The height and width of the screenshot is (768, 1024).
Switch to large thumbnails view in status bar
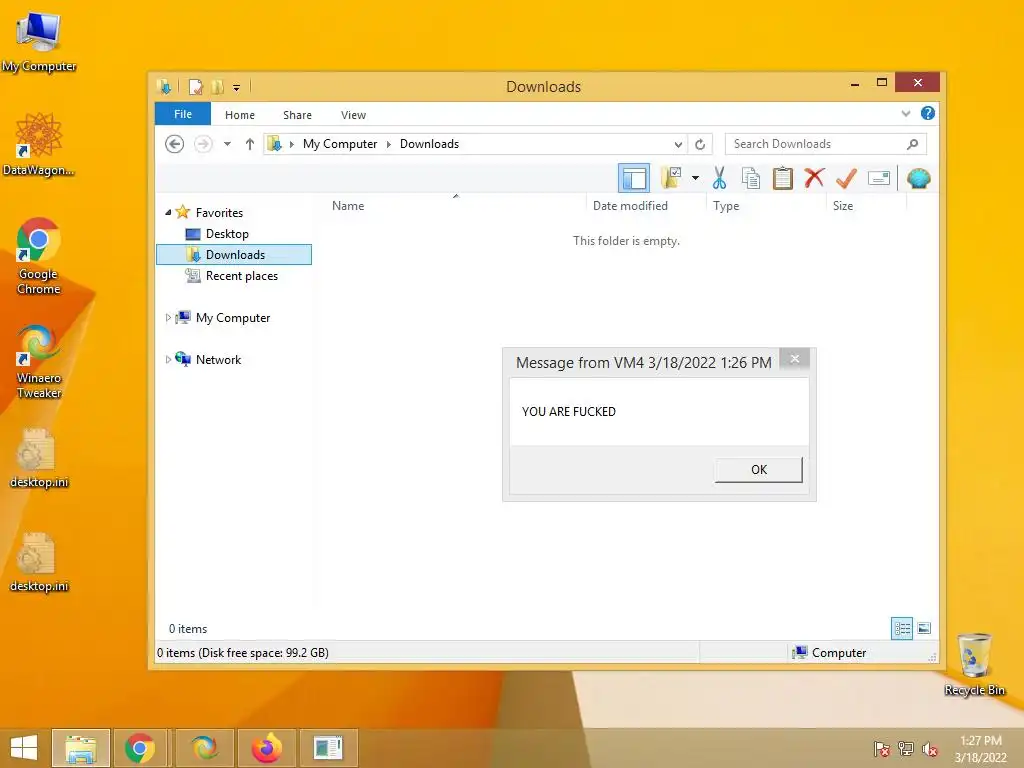pos(923,628)
